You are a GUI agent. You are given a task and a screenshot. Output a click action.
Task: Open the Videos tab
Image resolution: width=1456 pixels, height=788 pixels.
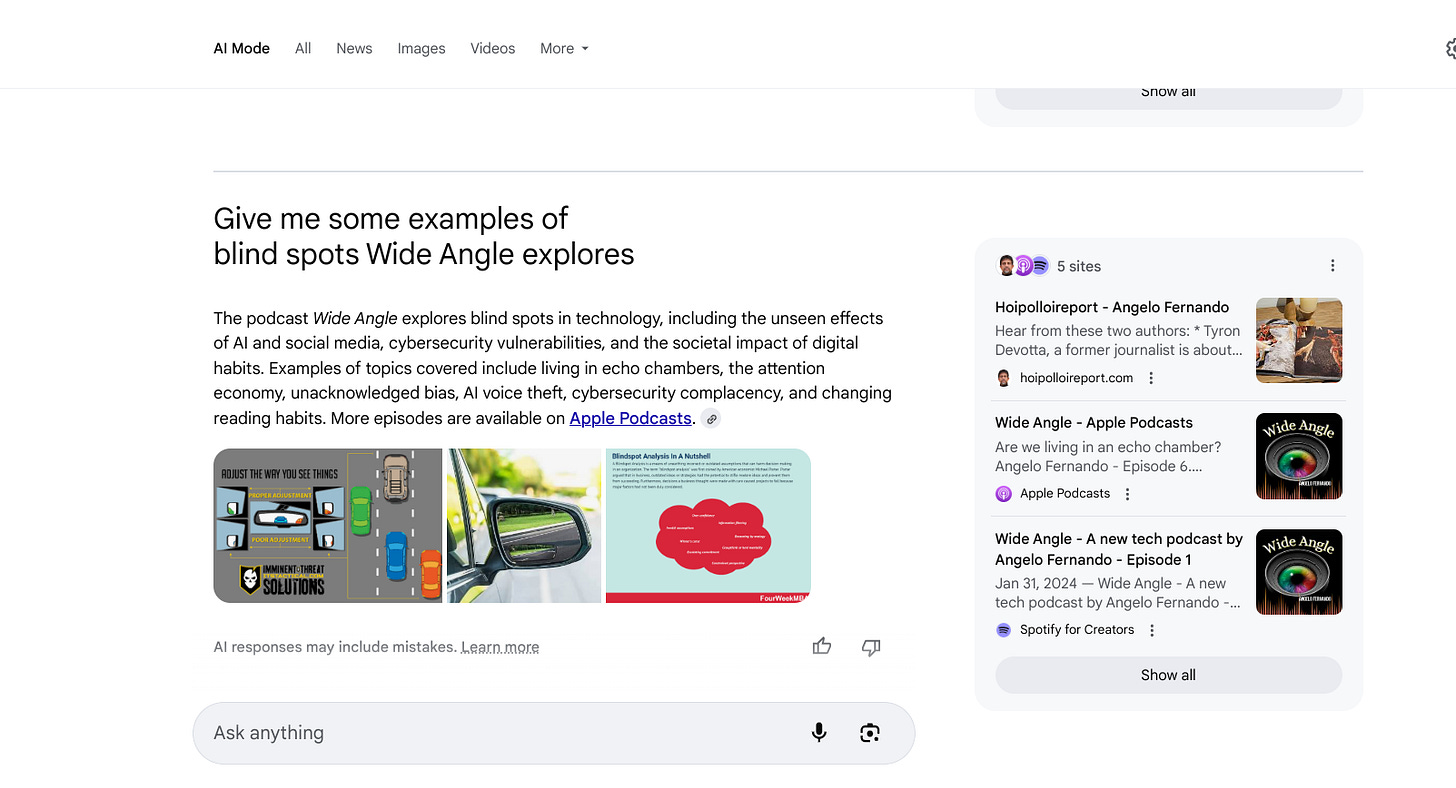(x=493, y=48)
